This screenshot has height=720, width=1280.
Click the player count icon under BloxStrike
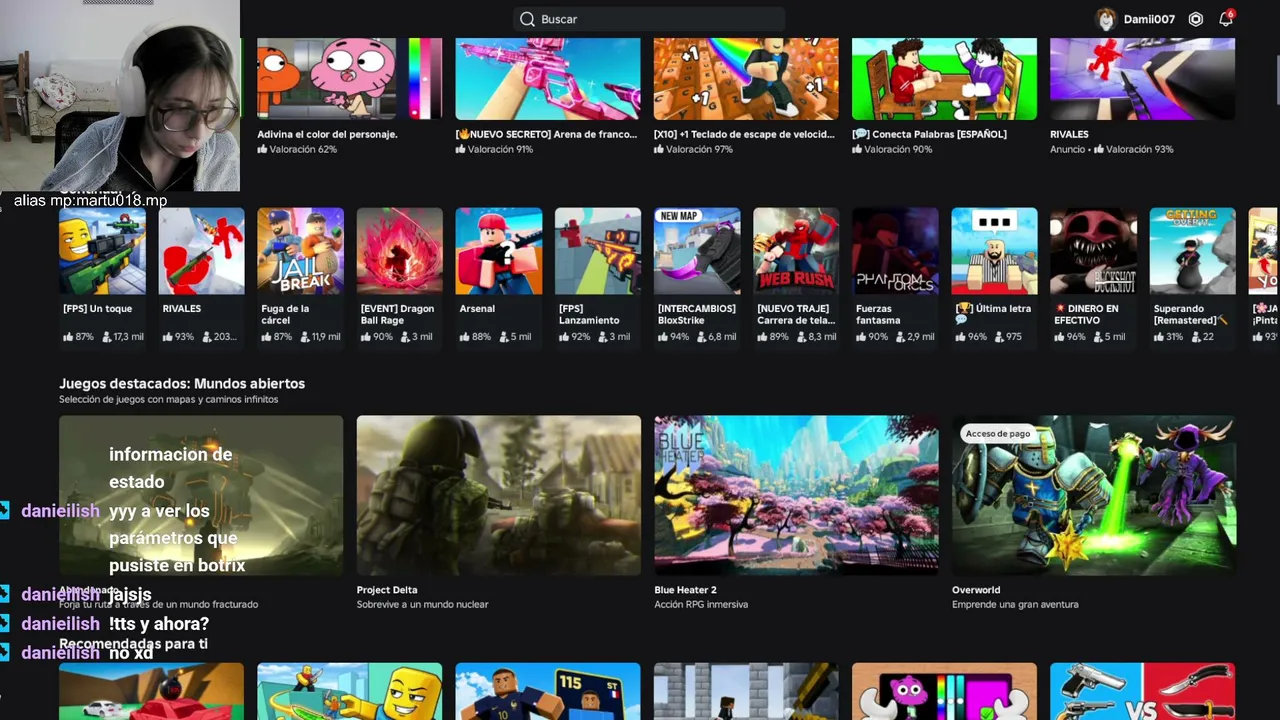click(x=701, y=337)
